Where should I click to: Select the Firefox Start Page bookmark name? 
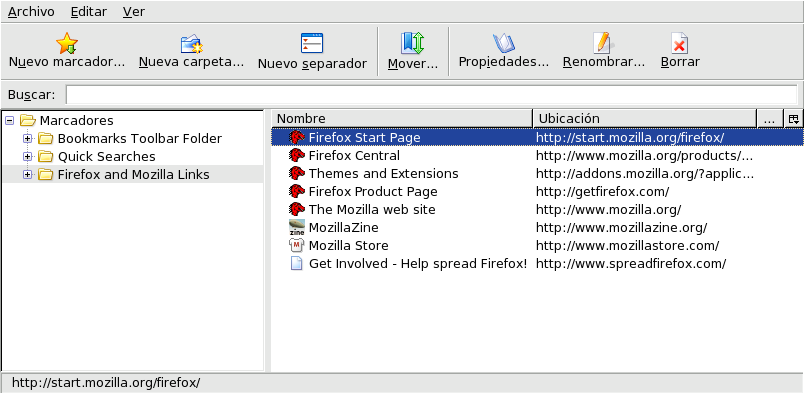point(364,137)
